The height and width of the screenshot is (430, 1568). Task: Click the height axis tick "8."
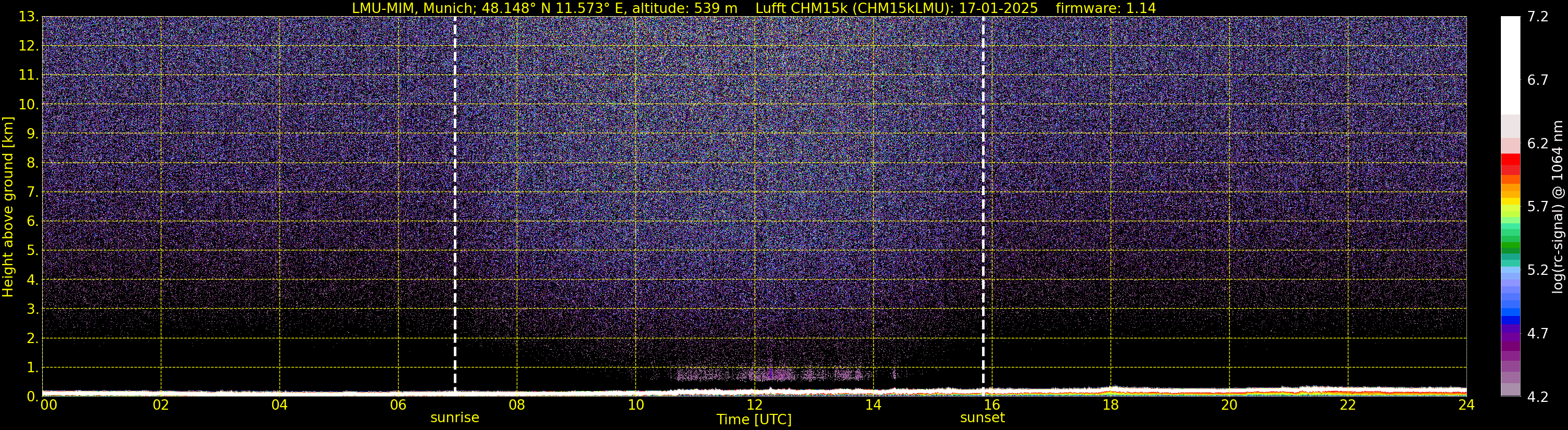tap(32, 162)
